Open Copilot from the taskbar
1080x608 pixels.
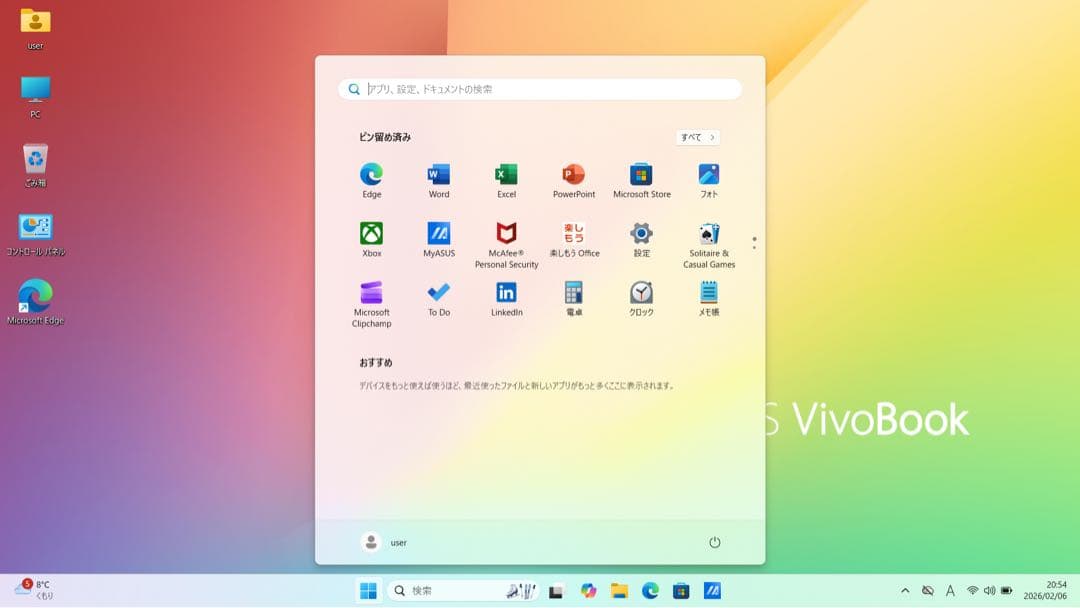click(588, 590)
